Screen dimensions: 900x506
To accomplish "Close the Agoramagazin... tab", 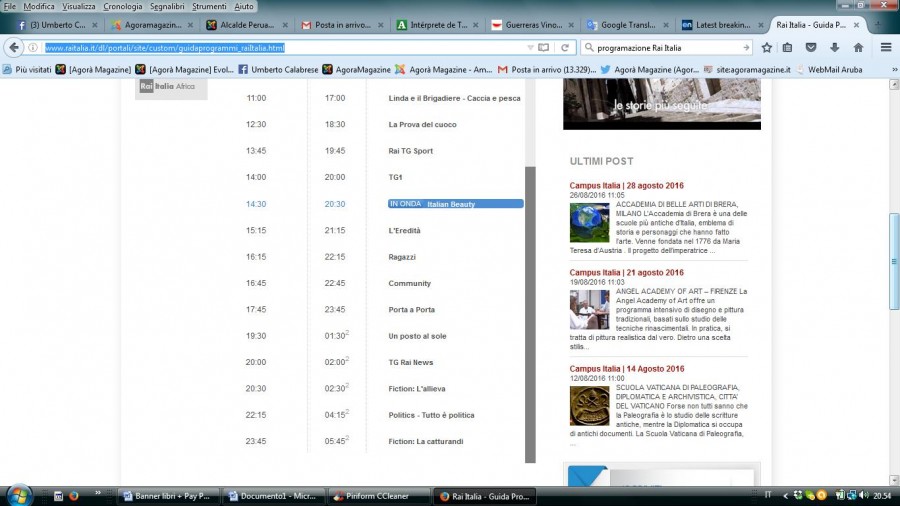I will click(x=190, y=25).
